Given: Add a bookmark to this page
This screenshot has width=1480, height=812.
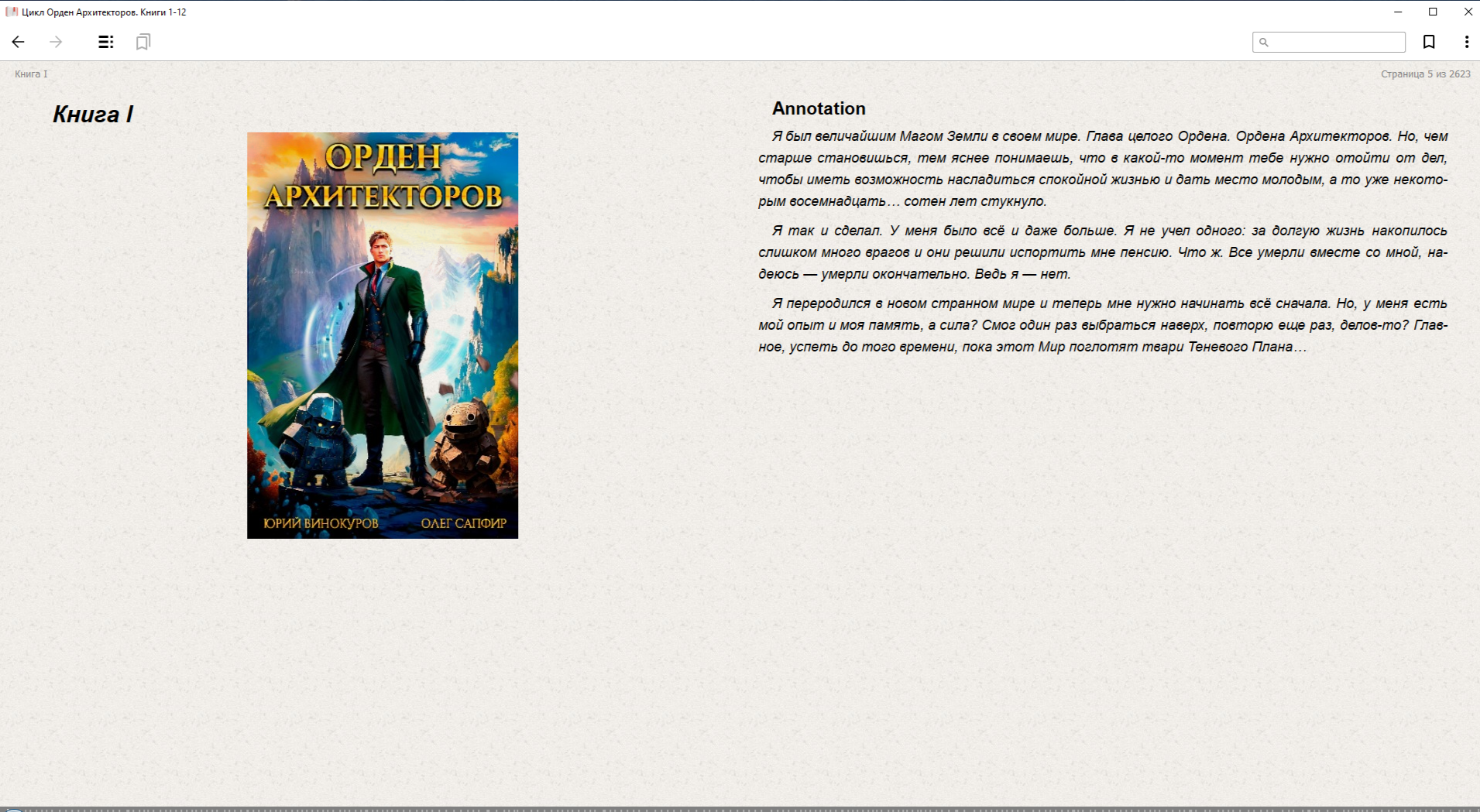Looking at the screenshot, I should coord(1429,42).
